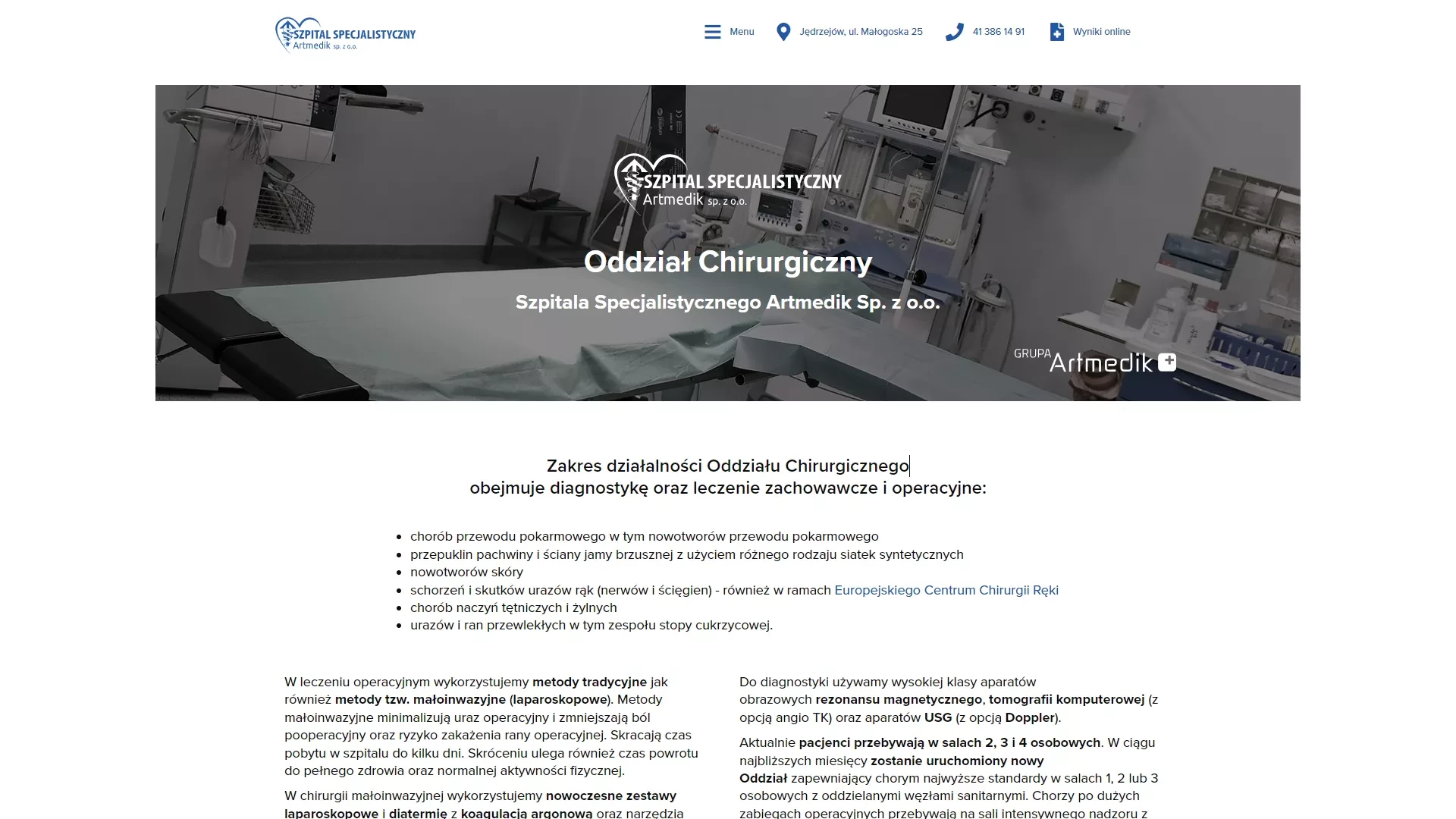Click bullet about przepuklin pachwiny
This screenshot has width=1456, height=819.
[687, 554]
